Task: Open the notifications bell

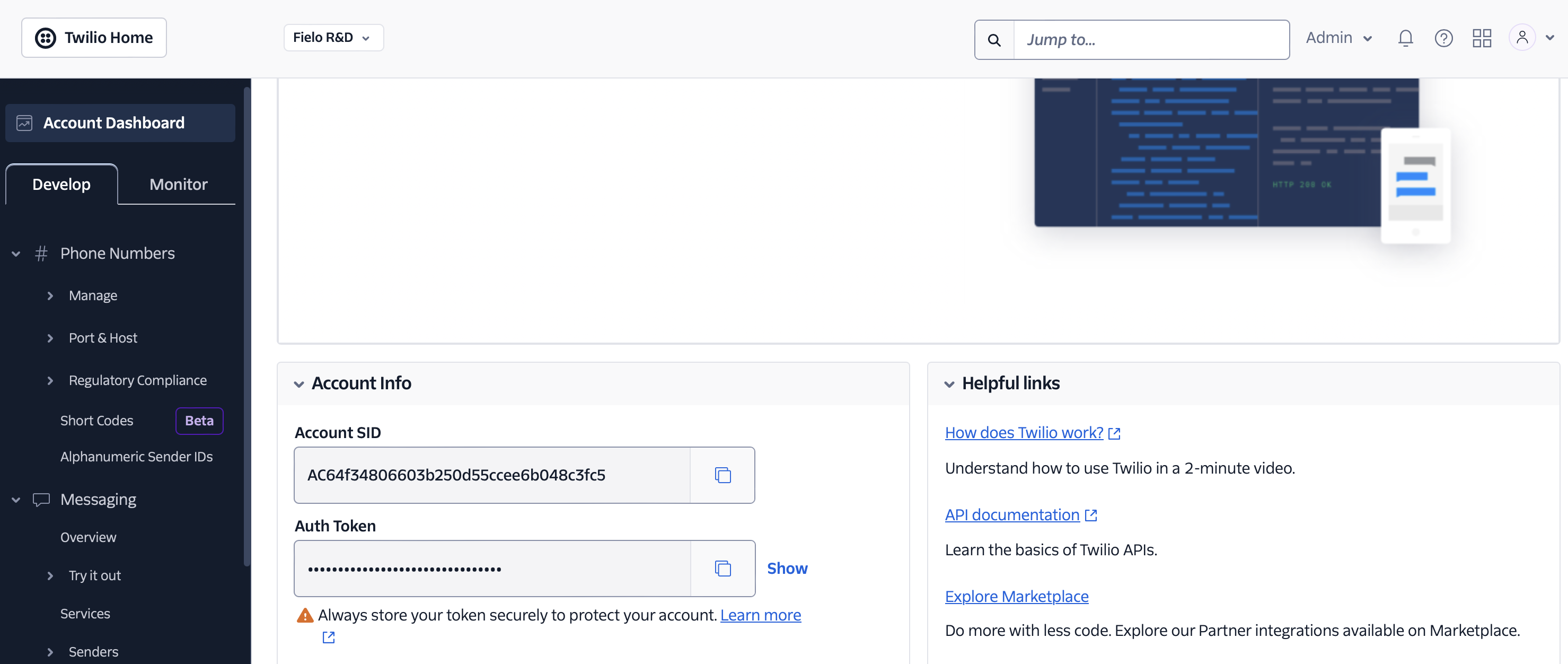Action: pyautogui.click(x=1405, y=38)
